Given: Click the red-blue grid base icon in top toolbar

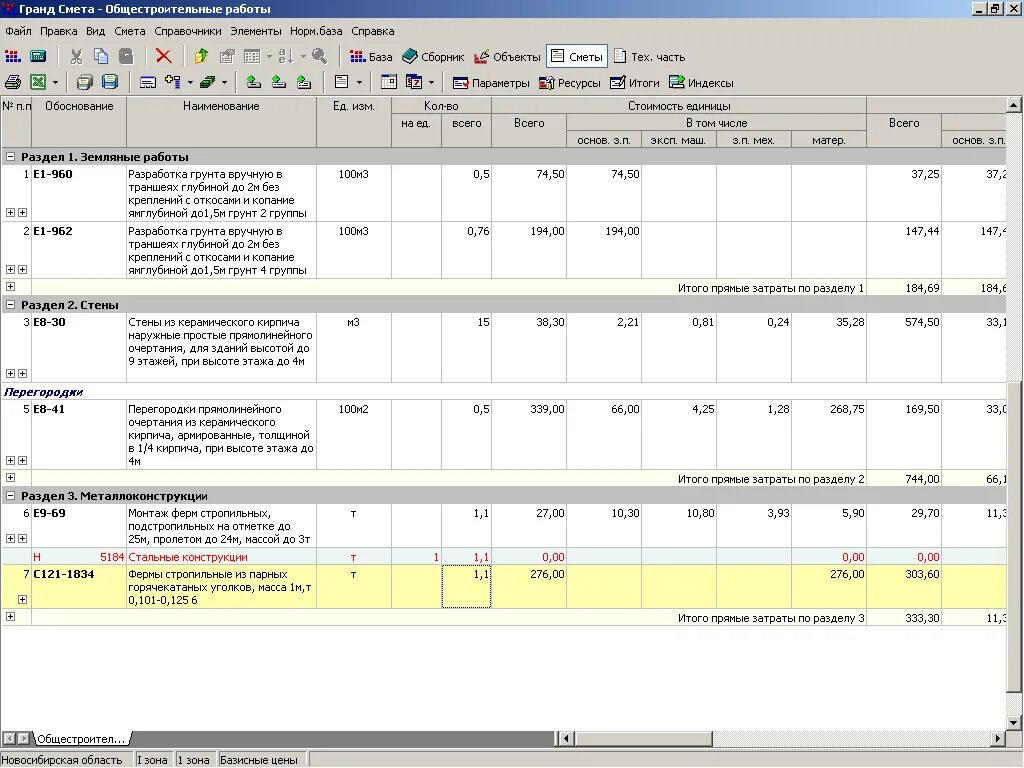Looking at the screenshot, I should point(13,57).
